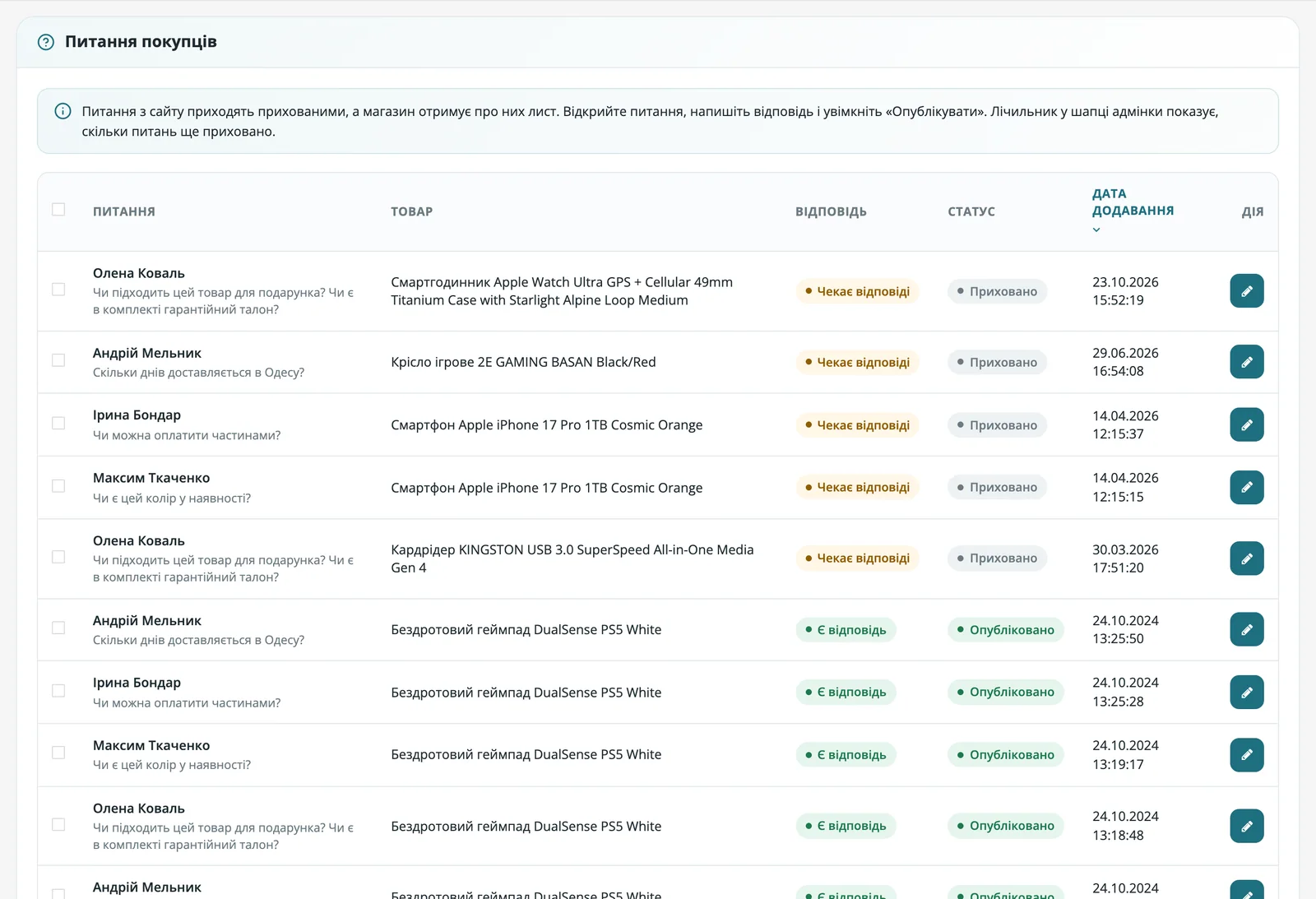Click the question text Чи є цей колір у наявності? dated 12:15:15
Image resolution: width=1316 pixels, height=899 pixels.
point(172,498)
